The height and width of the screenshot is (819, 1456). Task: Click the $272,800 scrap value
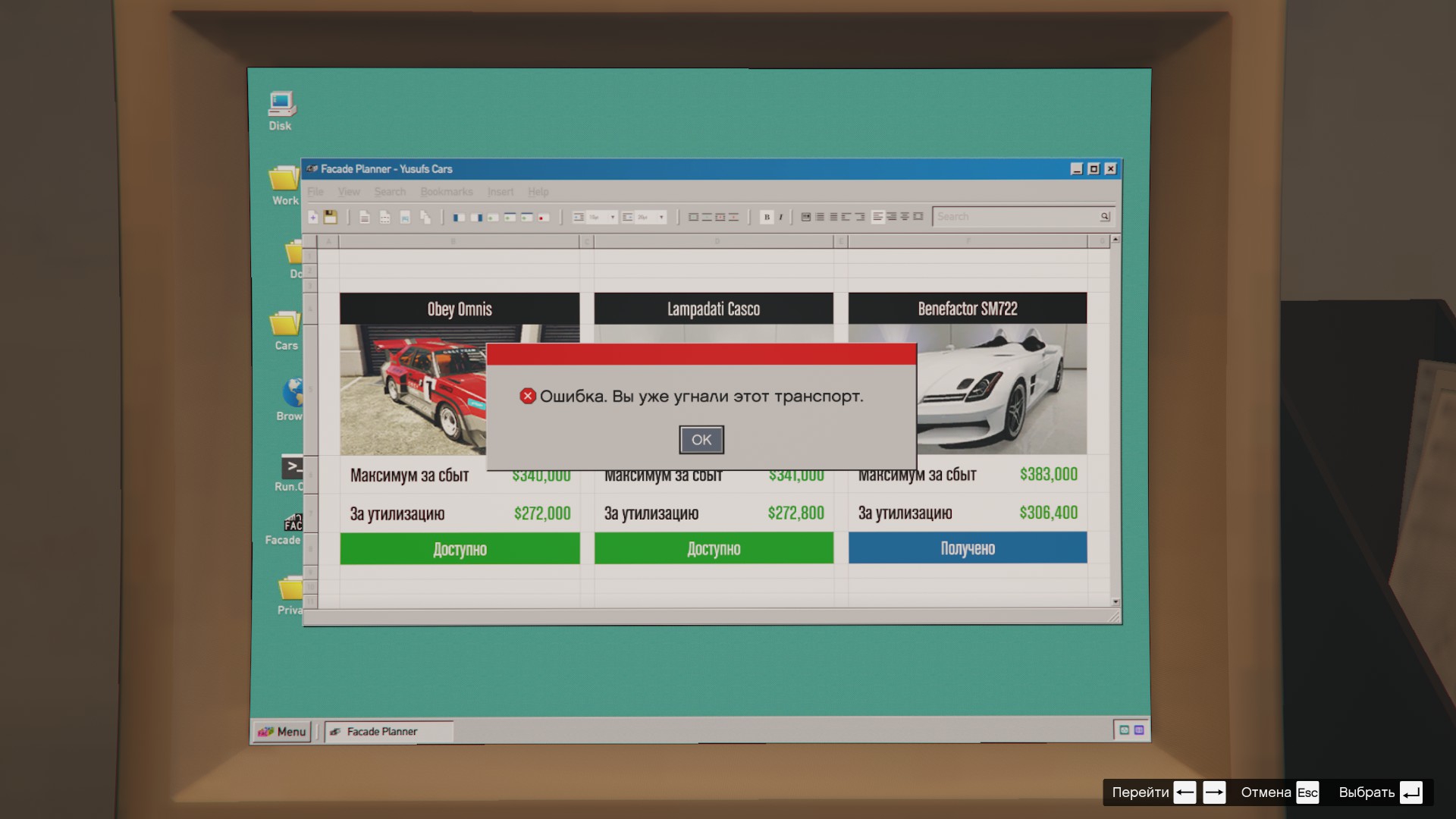click(795, 513)
